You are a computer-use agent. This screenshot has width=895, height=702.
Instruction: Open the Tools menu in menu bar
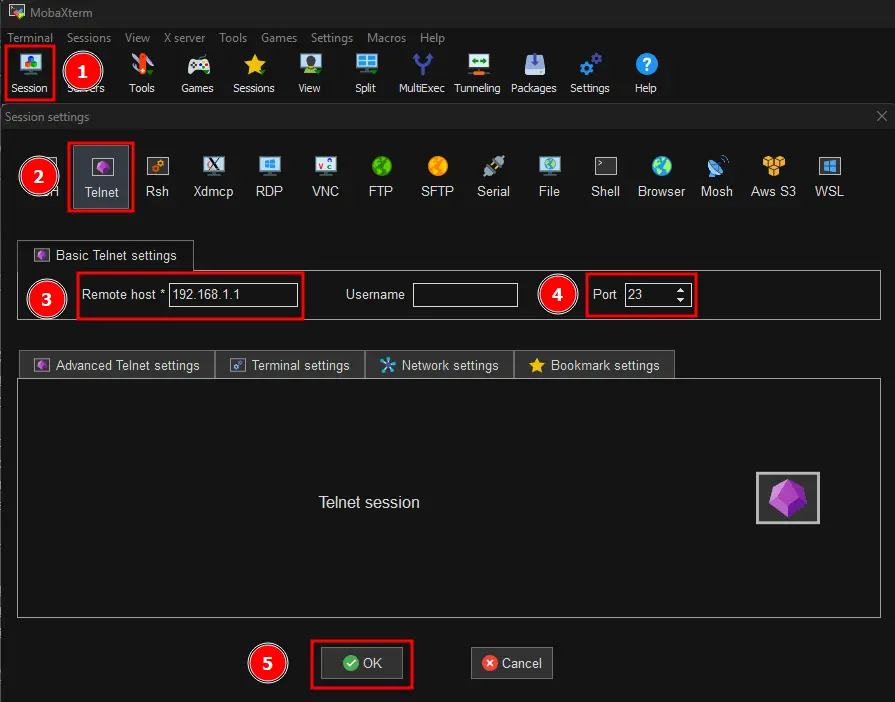pyautogui.click(x=233, y=38)
